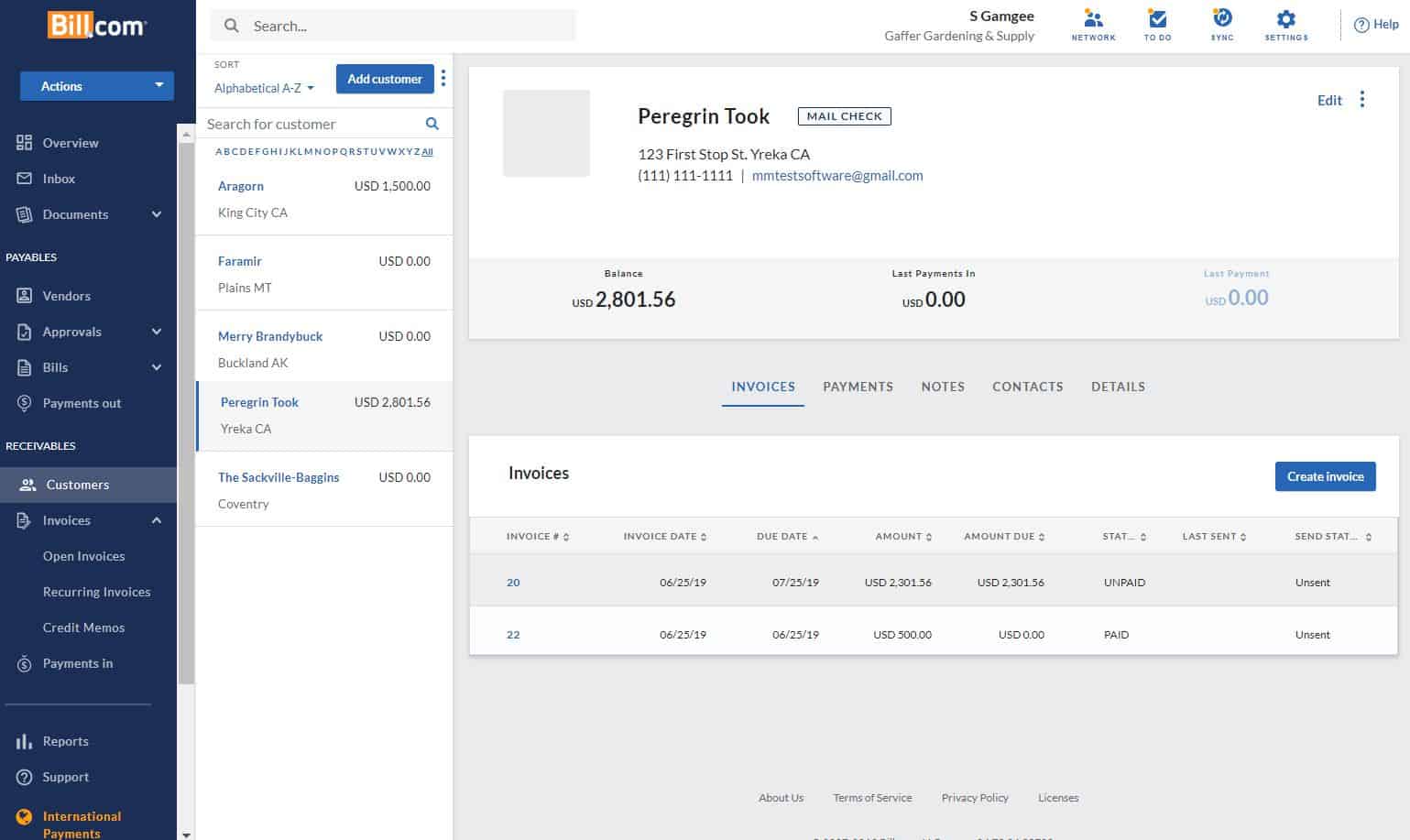Open the three-dot menu next to Edit

pos(1362,100)
